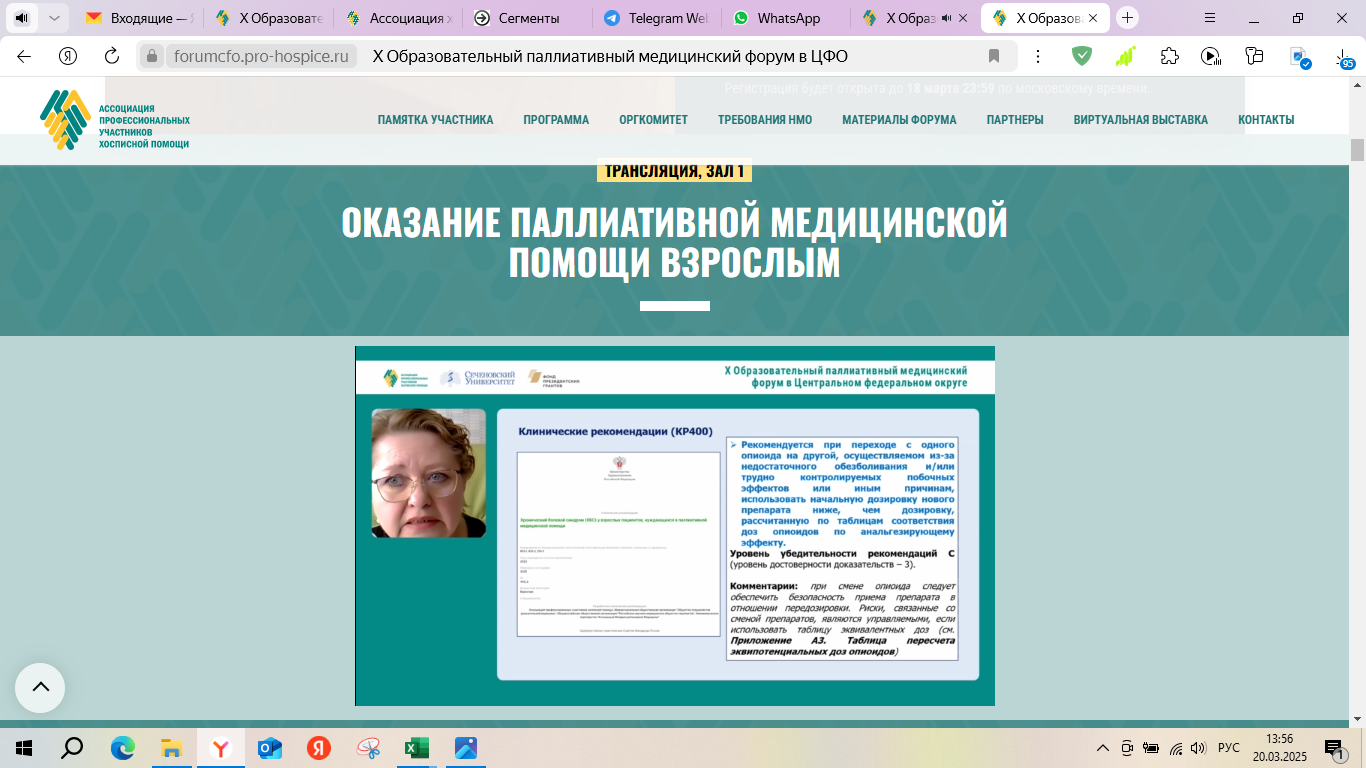This screenshot has width=1366, height=768.
Task: Click the media playback control toolbar icon
Action: pyautogui.click(x=1211, y=56)
